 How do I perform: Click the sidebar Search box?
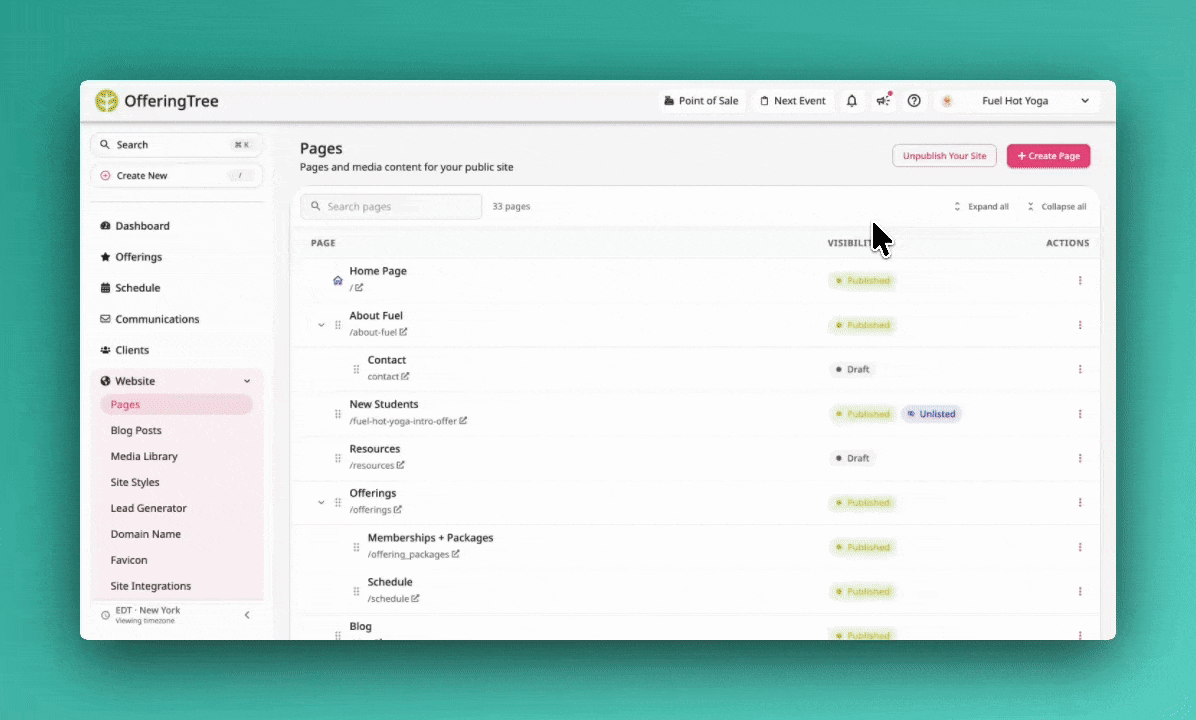[x=176, y=145]
